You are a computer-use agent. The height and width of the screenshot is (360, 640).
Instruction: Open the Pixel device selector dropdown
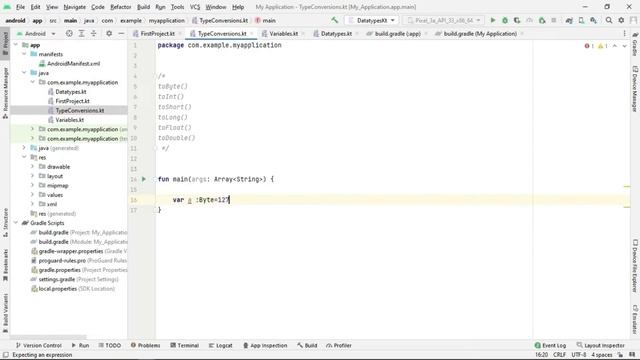coord(444,20)
